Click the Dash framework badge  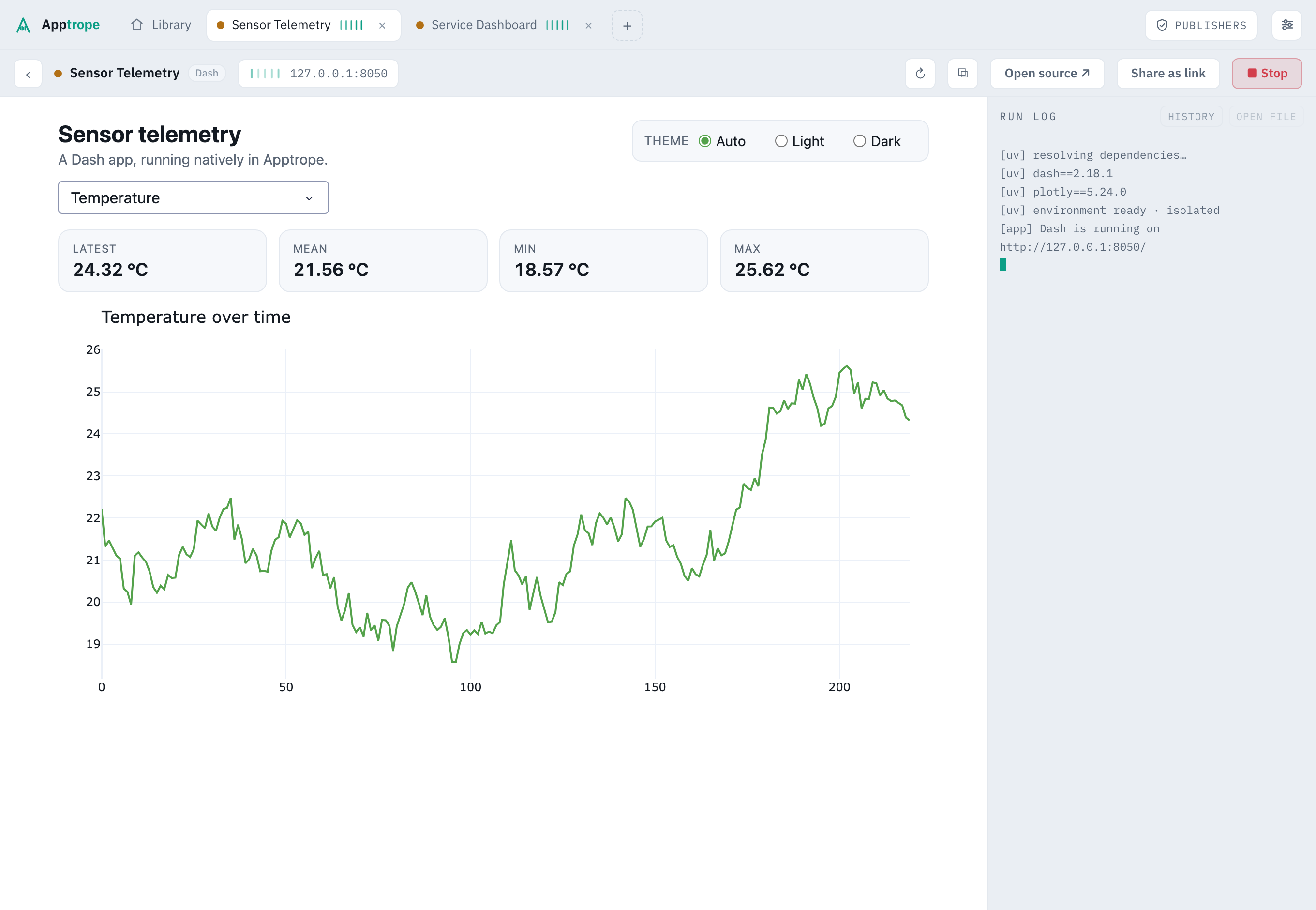(207, 73)
